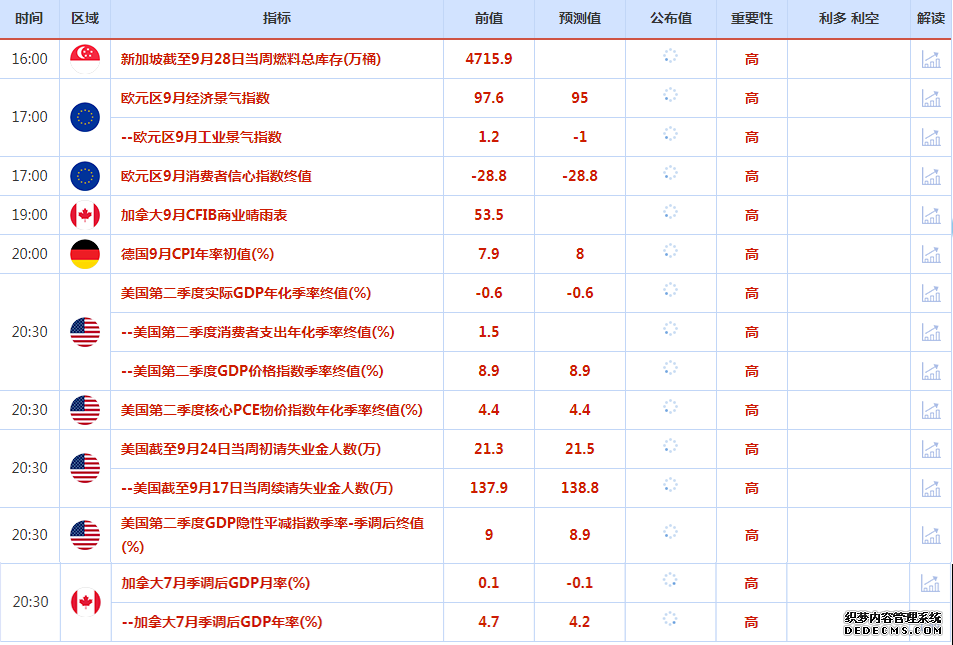This screenshot has height=645, width=953.
Task: Click 加拿大7月季调后GDP年率 indicator link
Action: (x=221, y=622)
